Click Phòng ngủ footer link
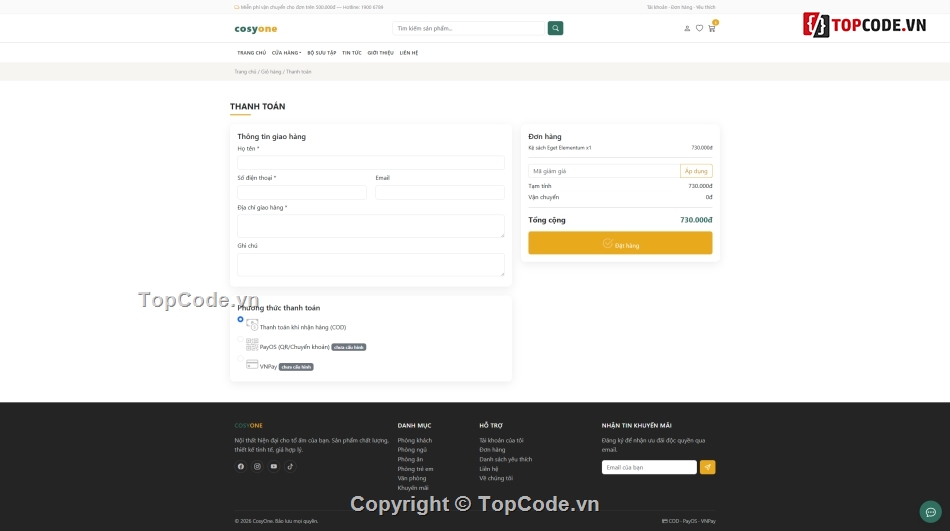Viewport: 950px width, 531px height. pyautogui.click(x=412, y=450)
